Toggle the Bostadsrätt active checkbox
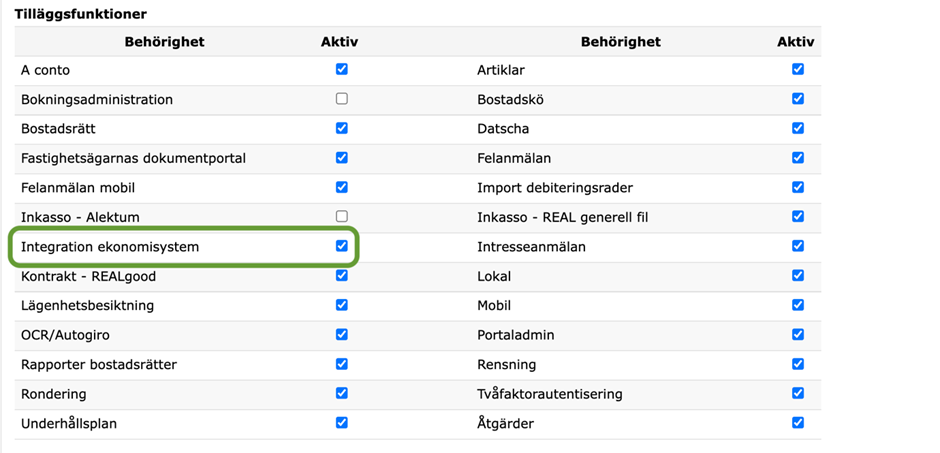The height and width of the screenshot is (453, 940). pos(342,129)
